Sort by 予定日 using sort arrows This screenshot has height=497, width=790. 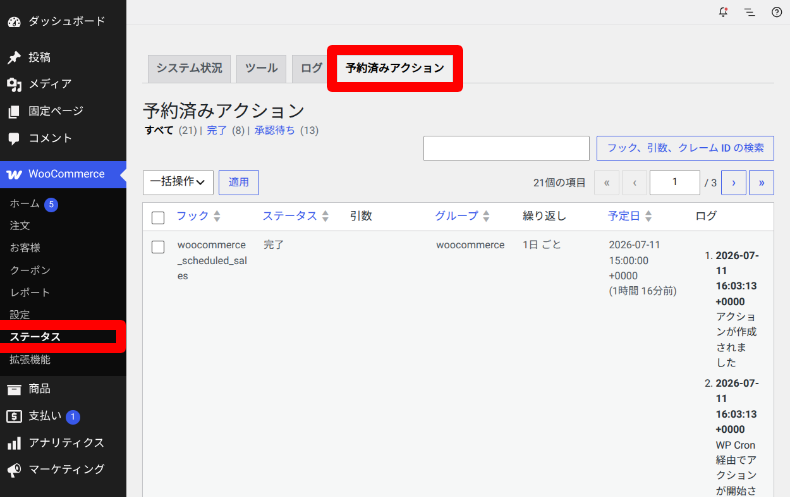(648, 216)
